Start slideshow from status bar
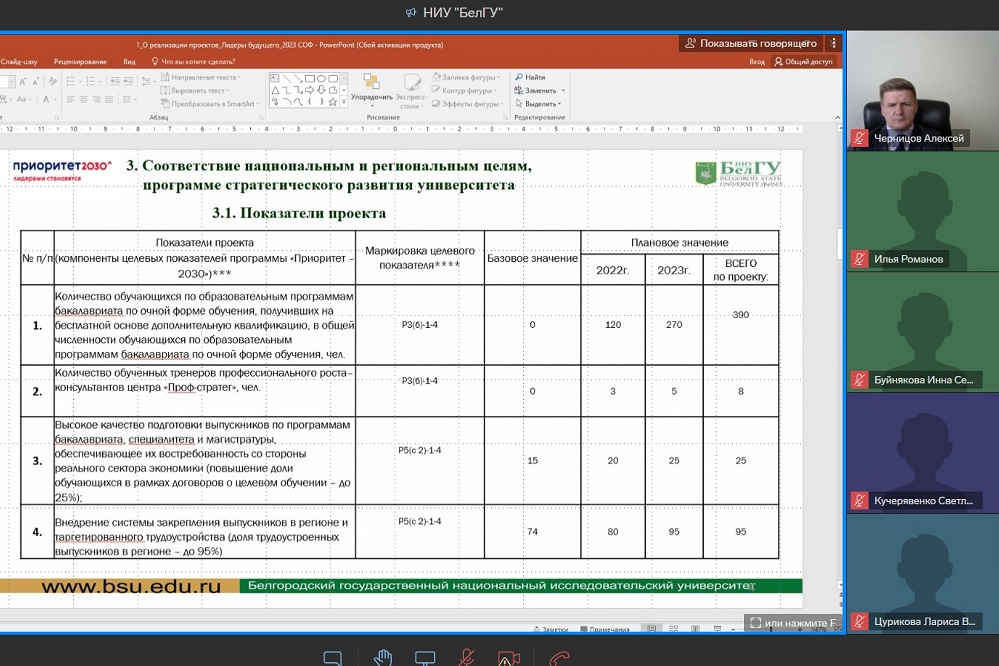The image size is (999, 666). (717, 629)
